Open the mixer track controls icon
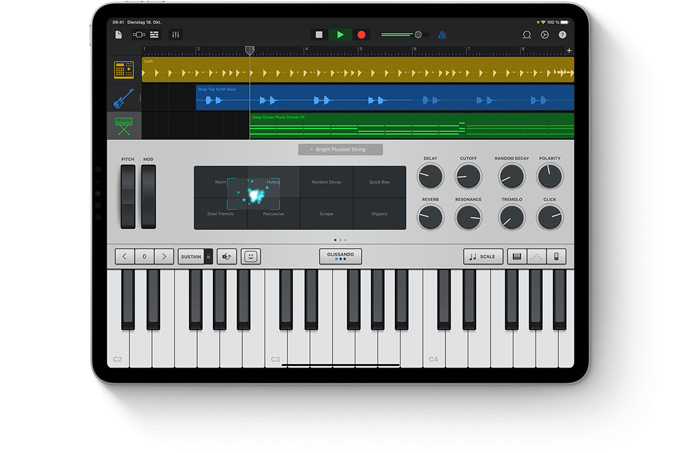 tap(176, 35)
